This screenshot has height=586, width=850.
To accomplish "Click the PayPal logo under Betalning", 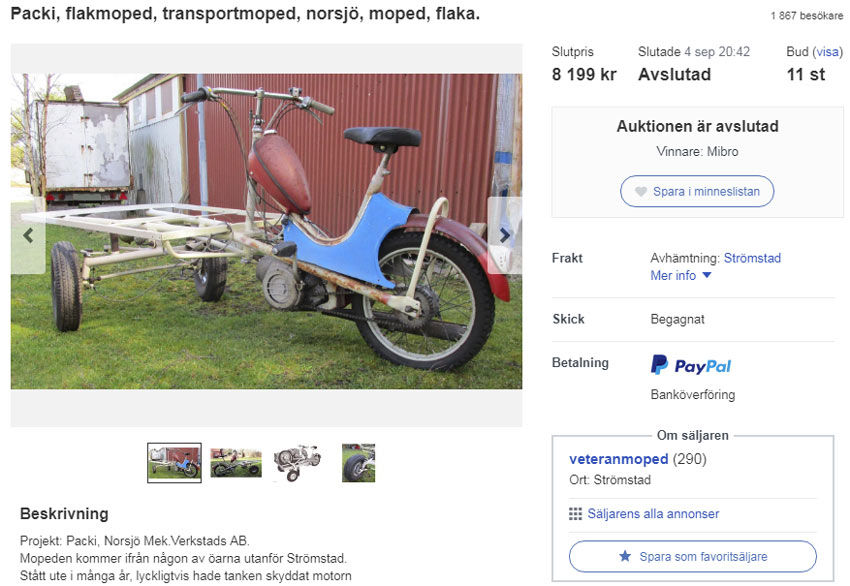I will 691,365.
